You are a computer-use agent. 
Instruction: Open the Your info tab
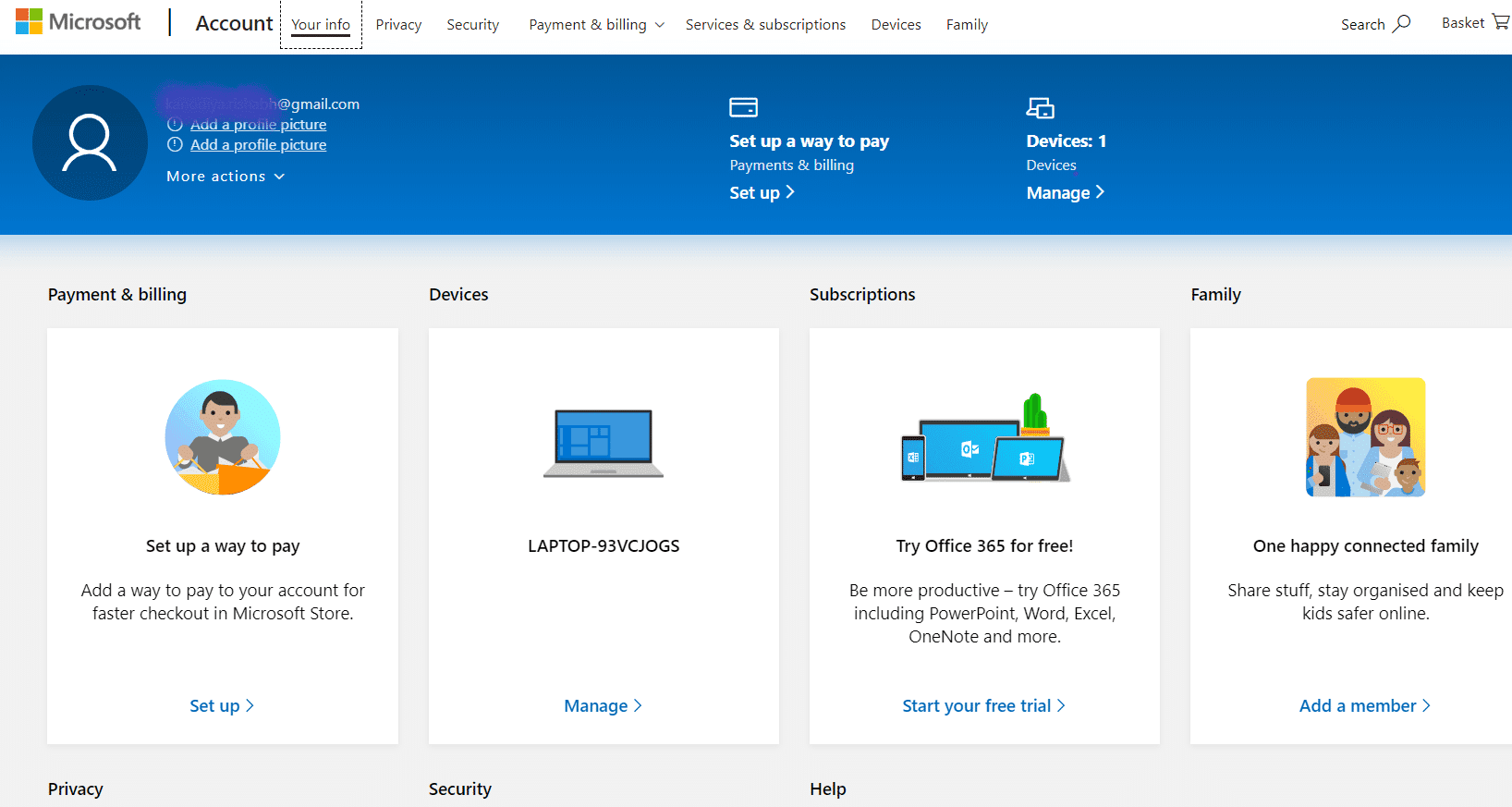[321, 25]
